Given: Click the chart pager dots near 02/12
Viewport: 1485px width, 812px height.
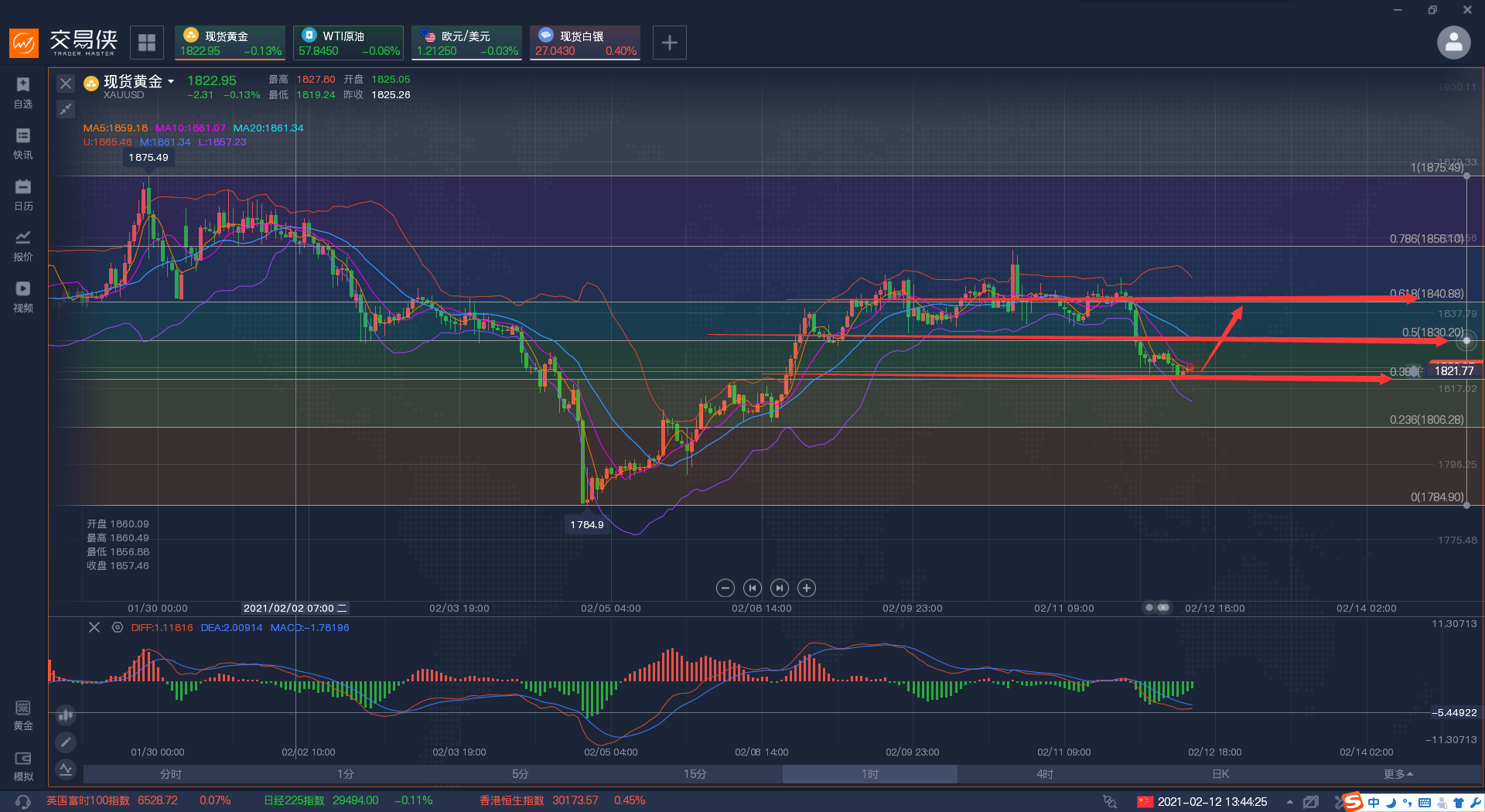Looking at the screenshot, I should coord(1157,608).
